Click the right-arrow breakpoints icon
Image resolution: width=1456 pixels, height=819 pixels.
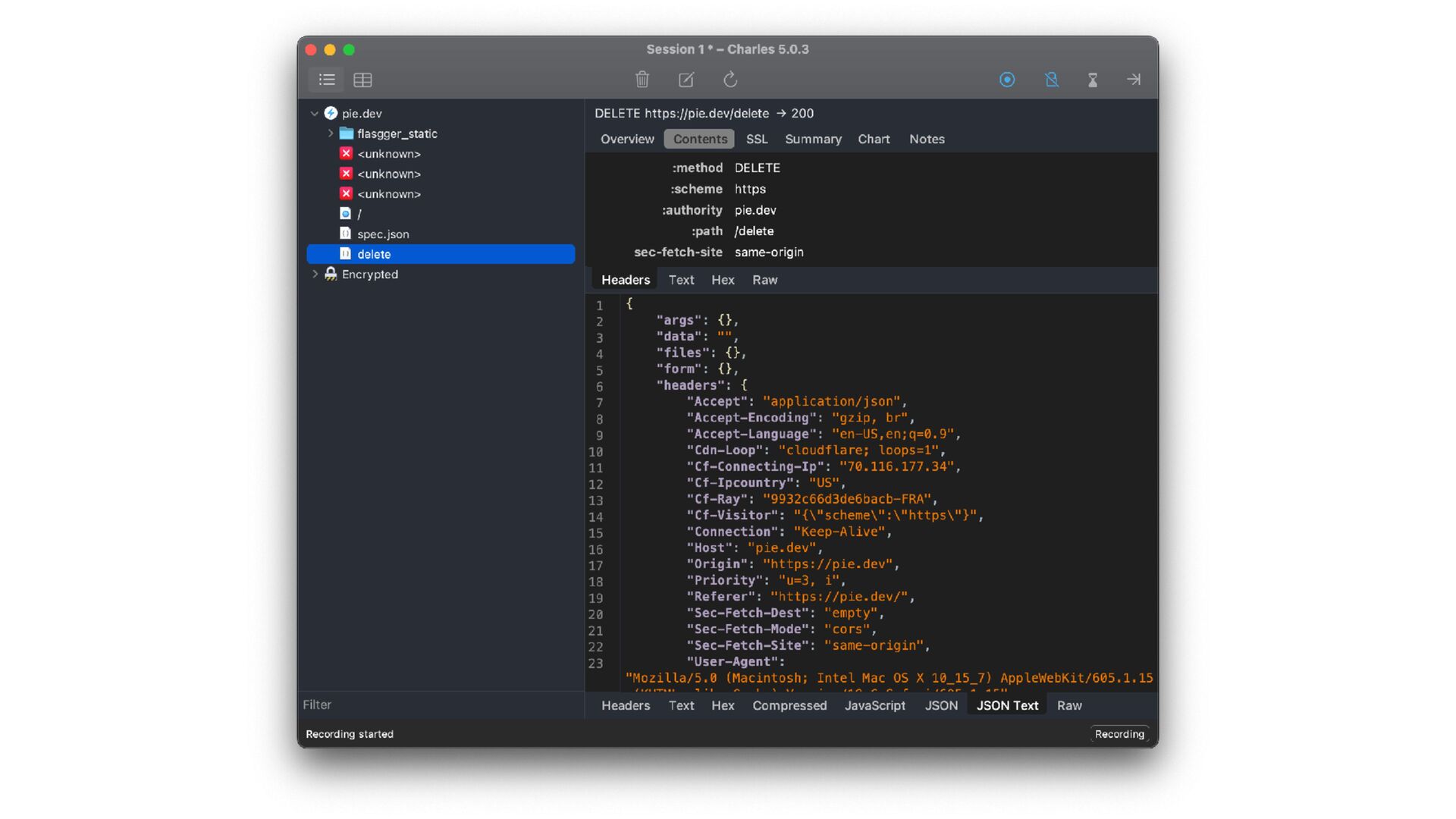tap(1134, 80)
